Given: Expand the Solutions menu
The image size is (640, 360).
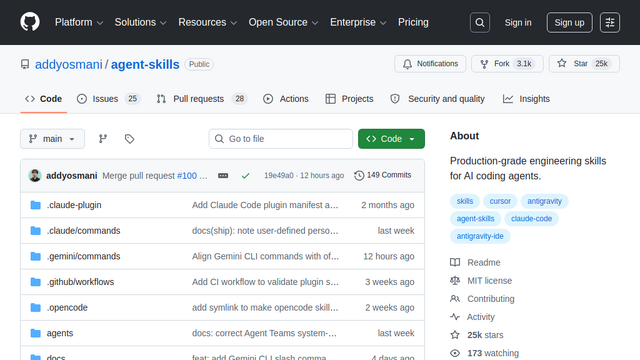Looking at the screenshot, I should 140,22.
